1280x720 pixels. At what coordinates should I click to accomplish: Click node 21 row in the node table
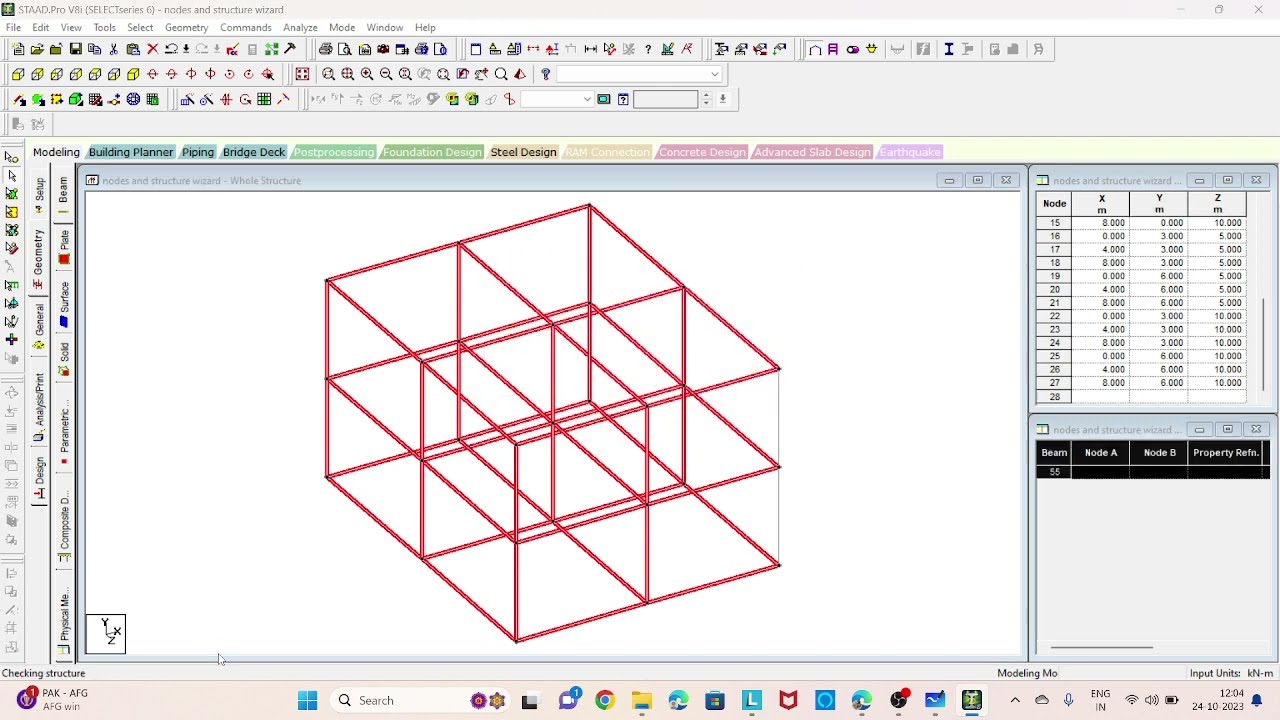click(1141, 303)
